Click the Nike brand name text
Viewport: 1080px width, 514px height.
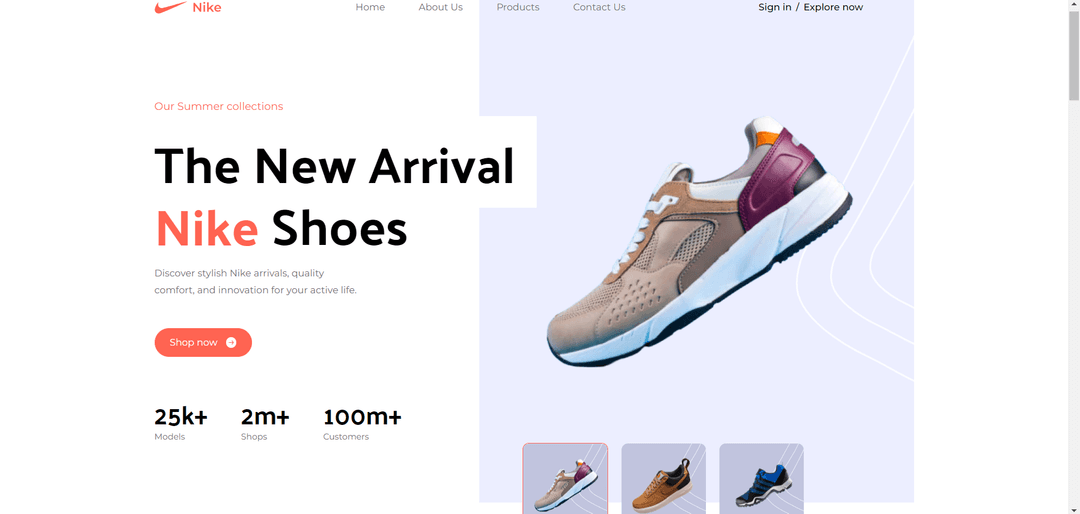click(207, 8)
